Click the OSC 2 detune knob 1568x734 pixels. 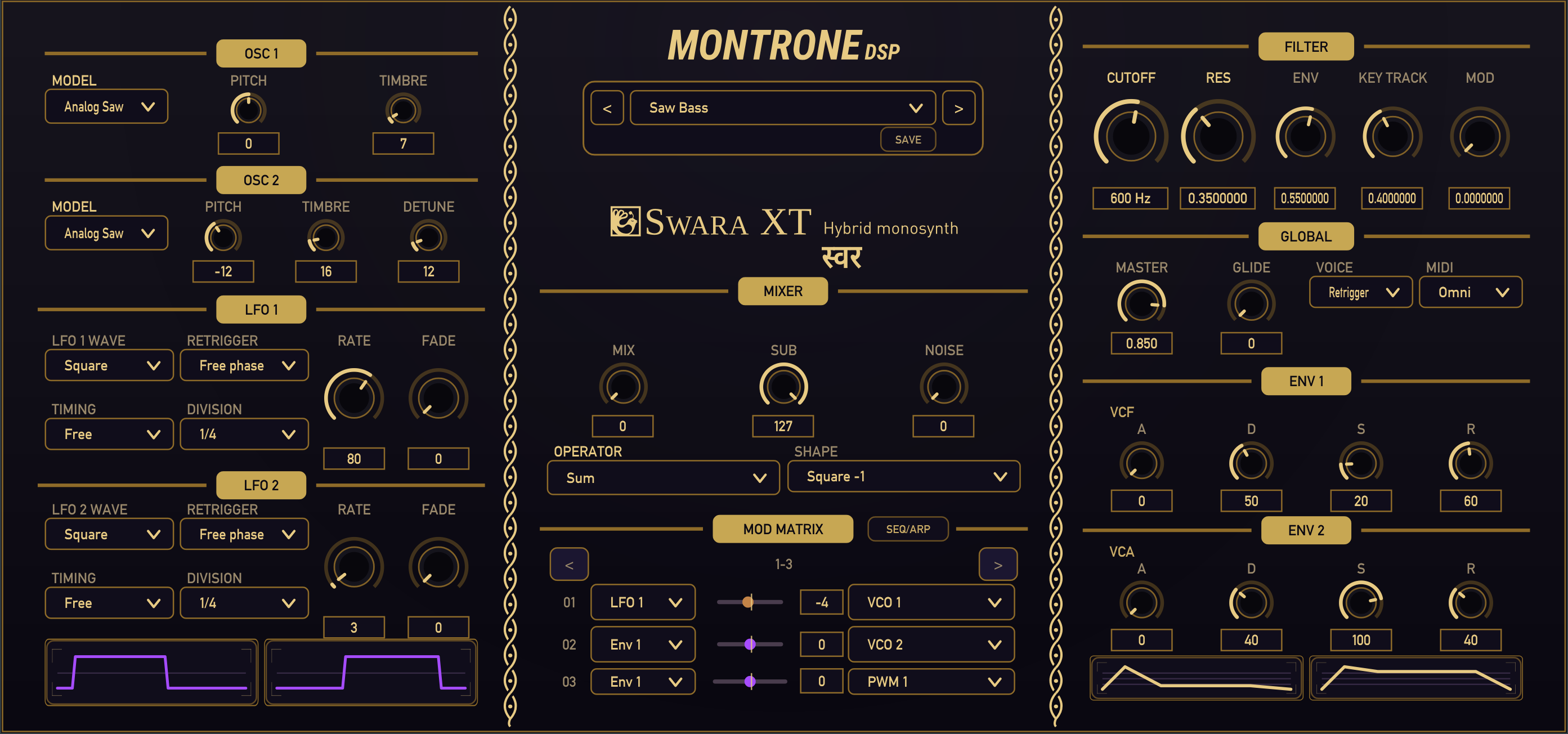click(428, 237)
